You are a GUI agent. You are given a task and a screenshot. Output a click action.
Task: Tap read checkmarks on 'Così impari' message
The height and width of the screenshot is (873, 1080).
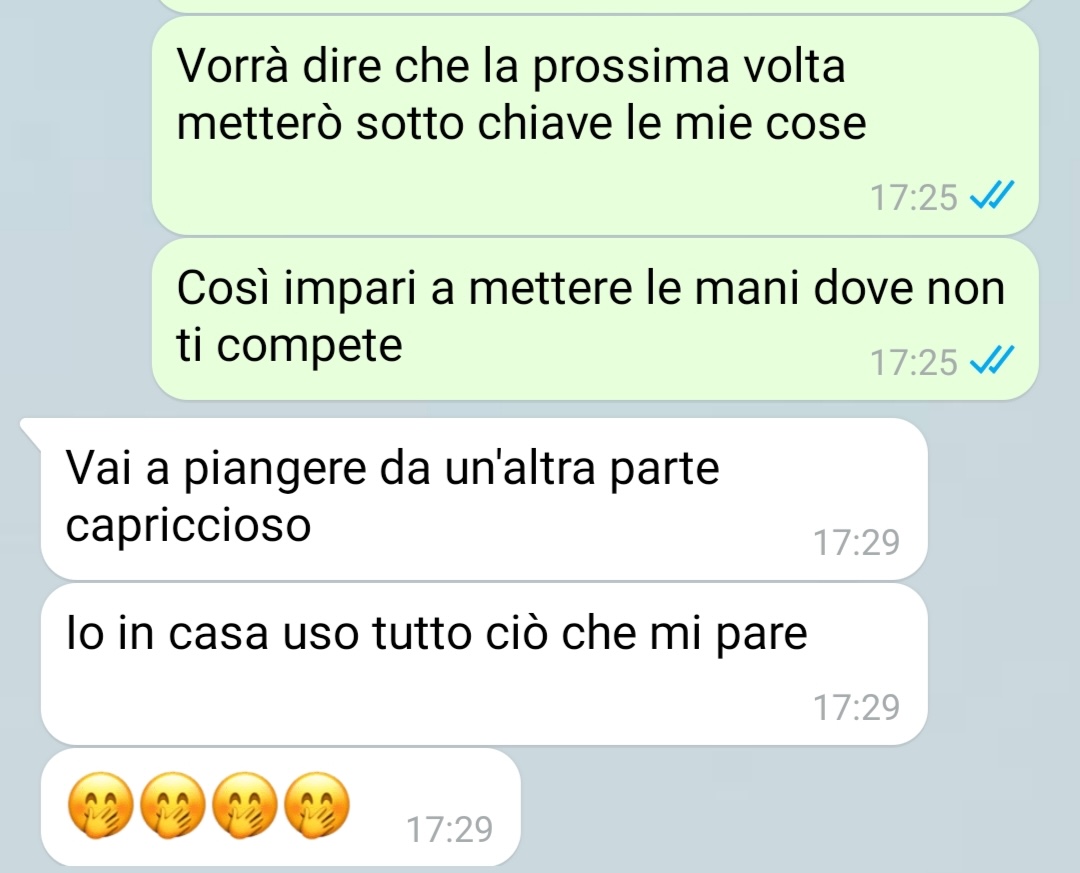click(x=992, y=360)
